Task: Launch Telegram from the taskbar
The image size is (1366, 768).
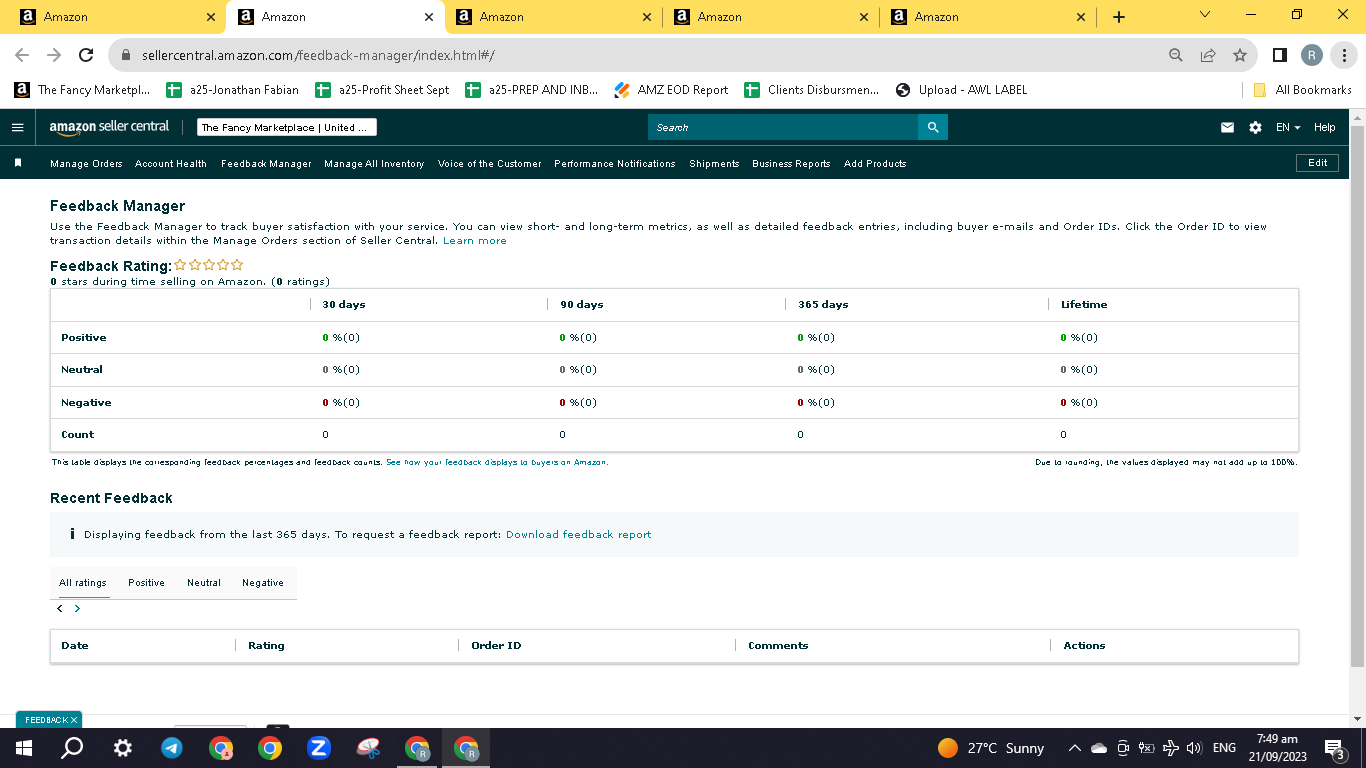Action: (172, 748)
